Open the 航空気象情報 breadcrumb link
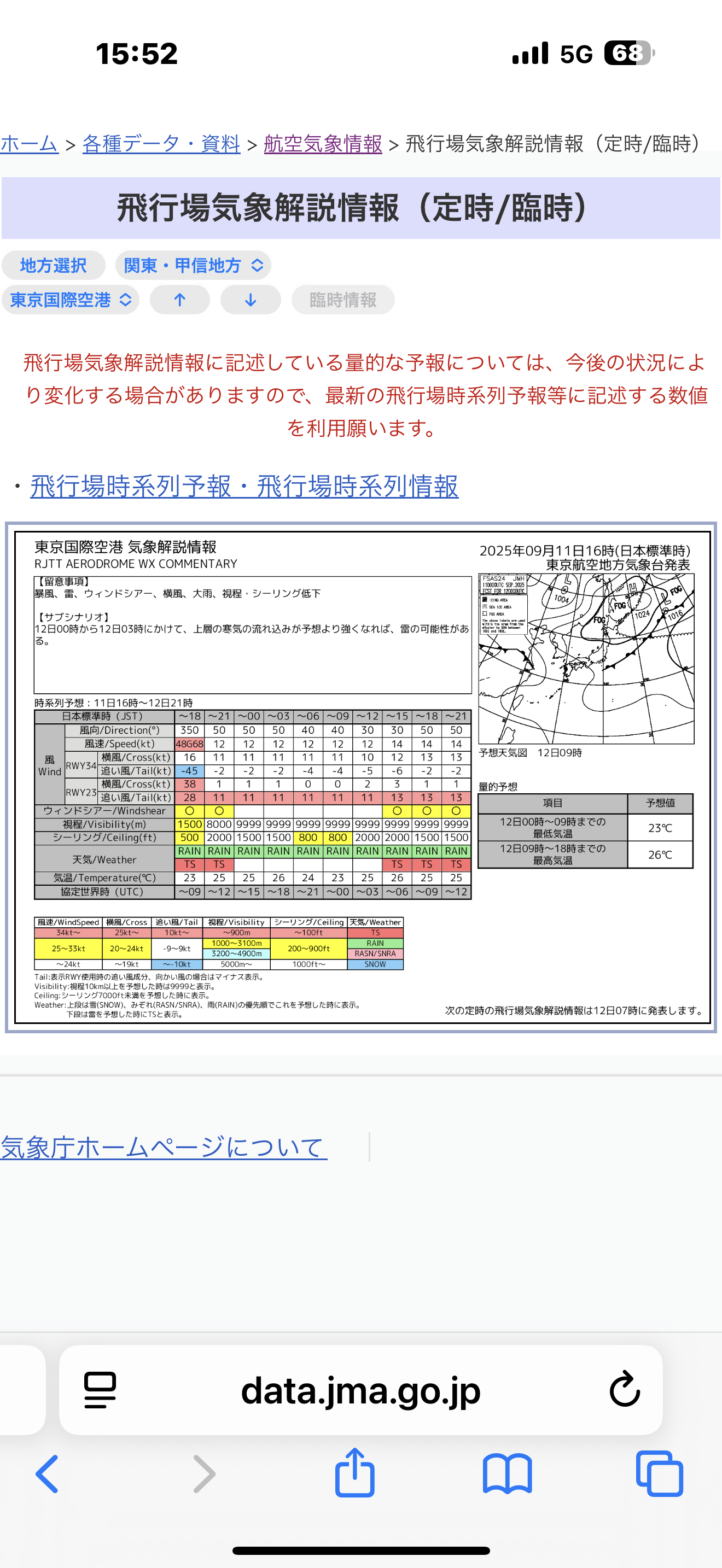722x1568 pixels. click(x=323, y=144)
